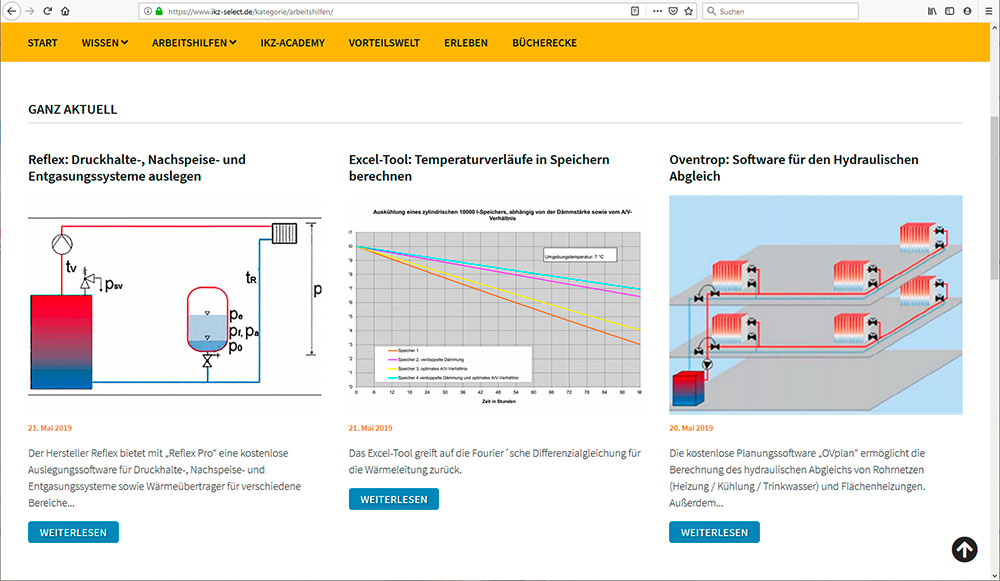1000x581 pixels.
Task: Open the Reflex heating schematic image
Action: (175, 305)
